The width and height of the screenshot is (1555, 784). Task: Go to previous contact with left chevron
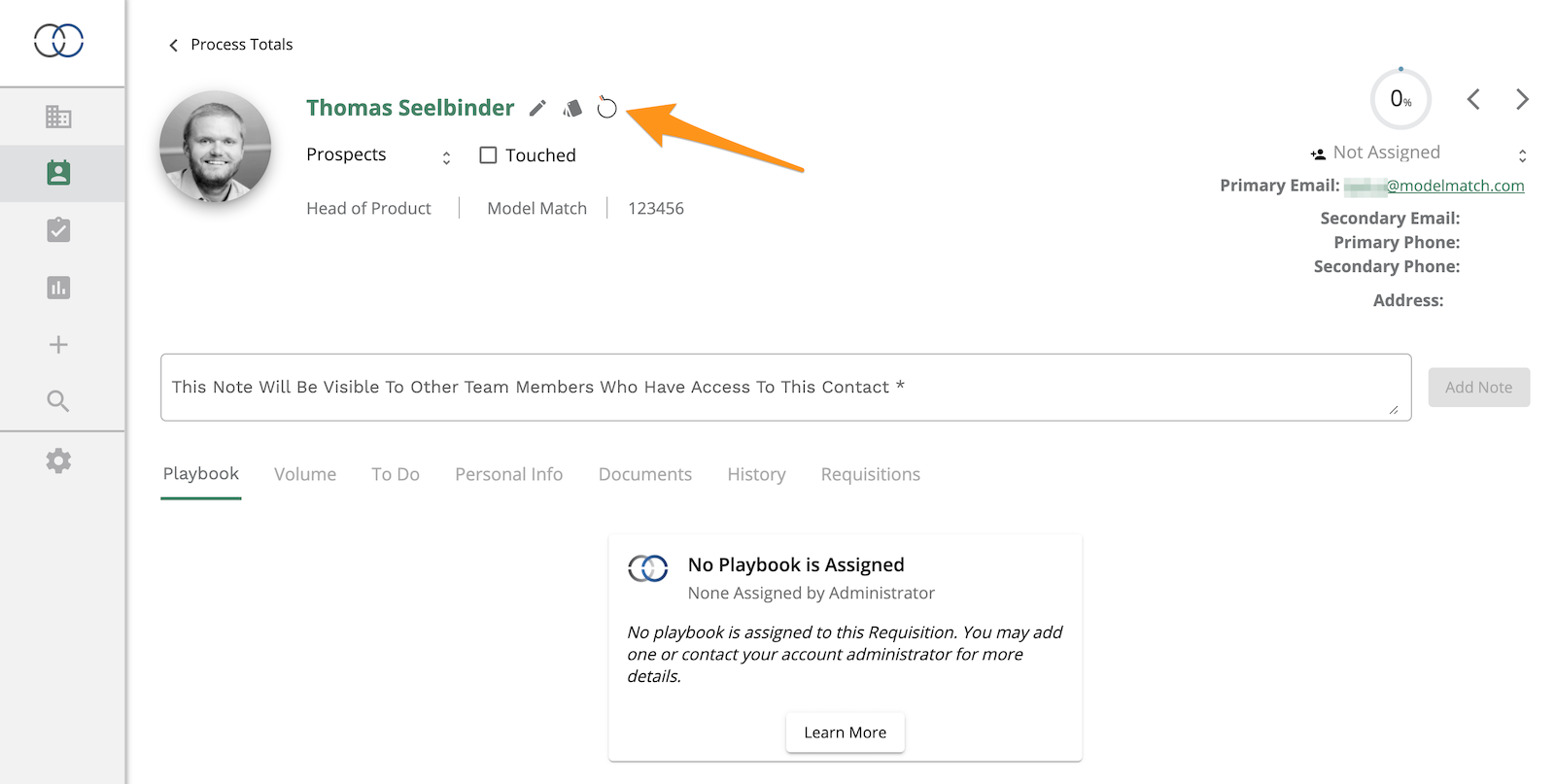click(1473, 99)
